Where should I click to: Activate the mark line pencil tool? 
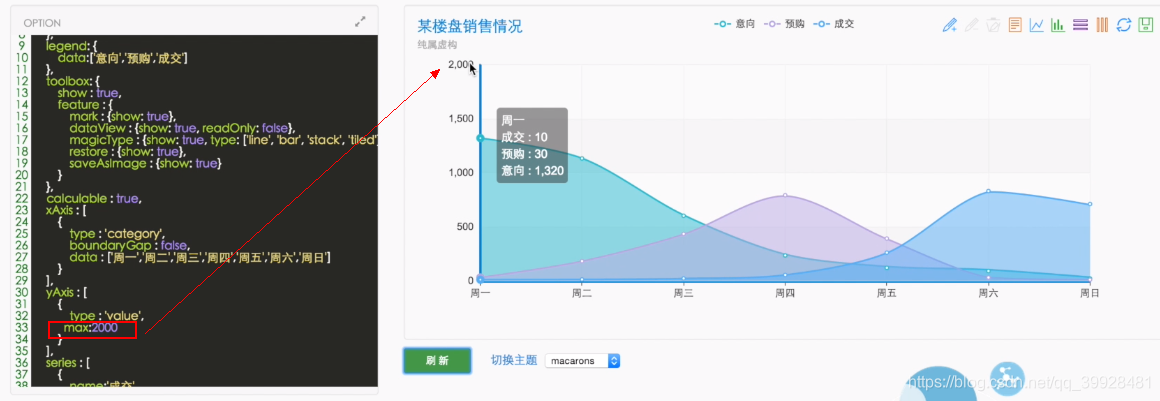point(950,25)
